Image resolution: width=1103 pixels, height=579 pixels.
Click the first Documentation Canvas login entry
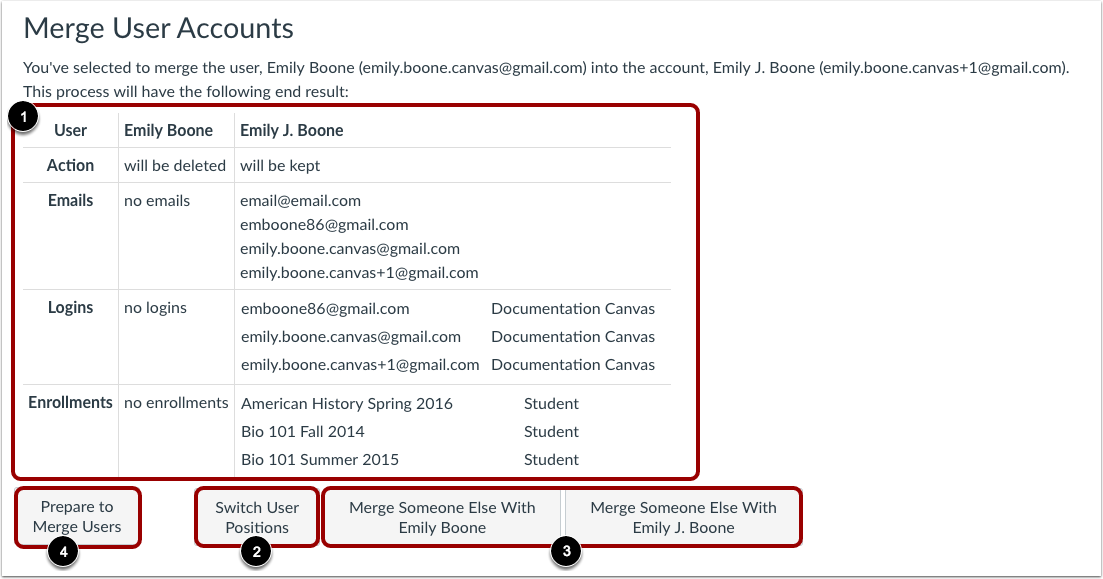coord(572,309)
